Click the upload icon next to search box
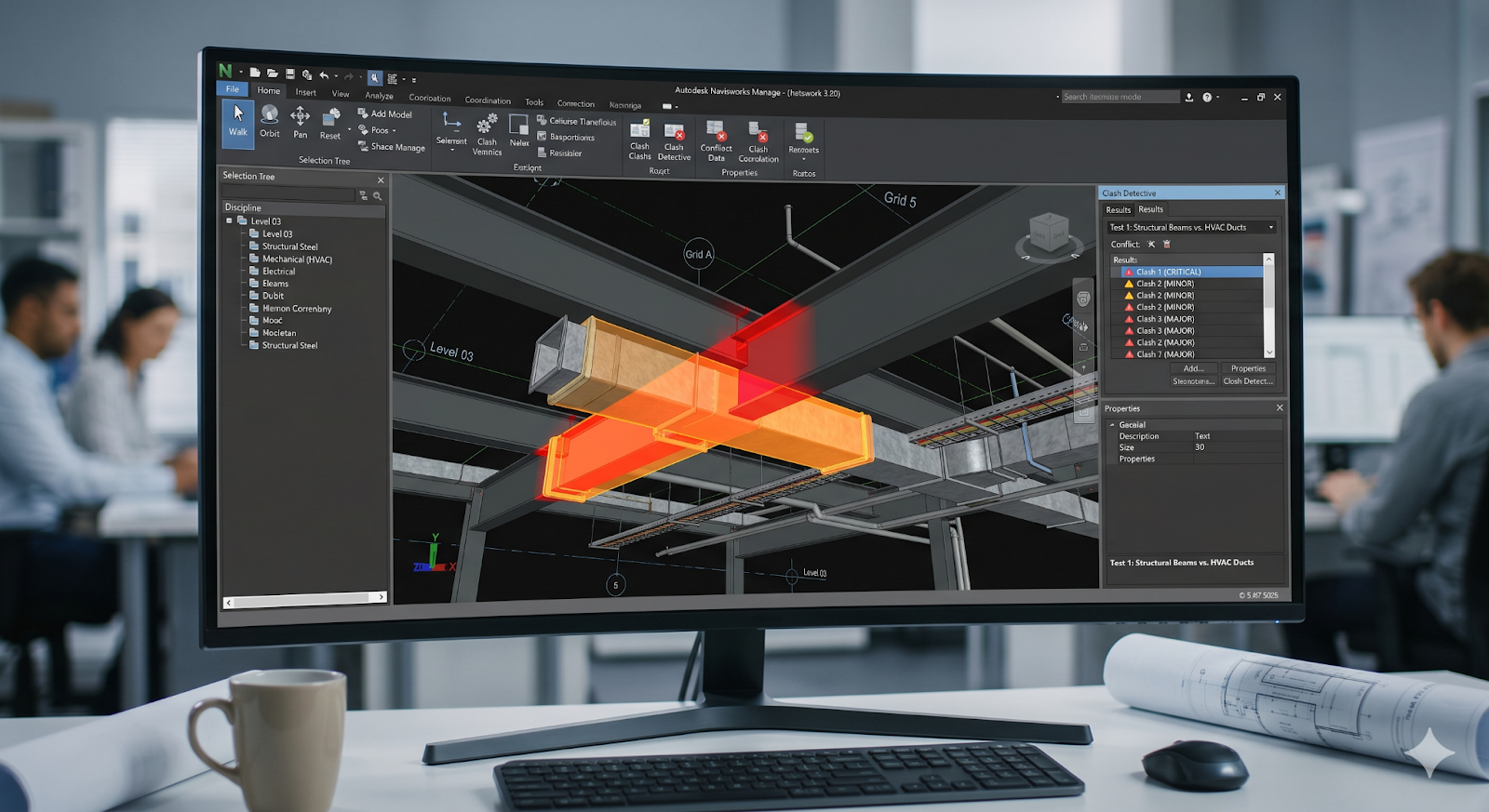The image size is (1489, 812). coord(1188,97)
